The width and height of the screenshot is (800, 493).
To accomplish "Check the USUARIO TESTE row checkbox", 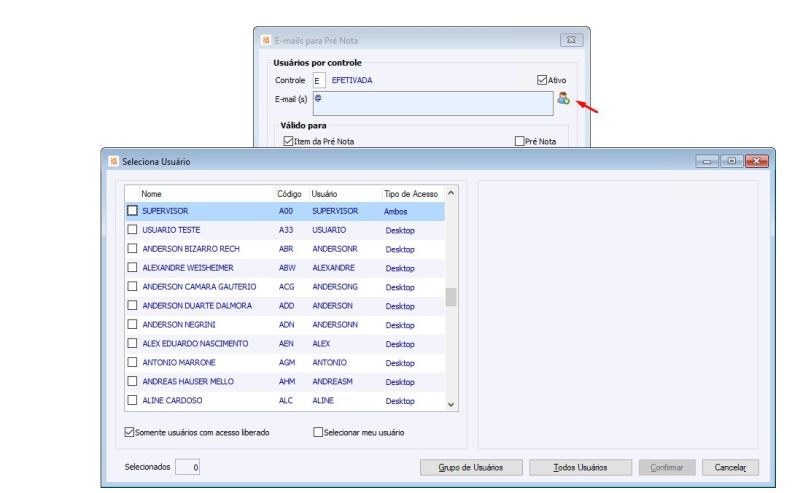I will tap(132, 229).
